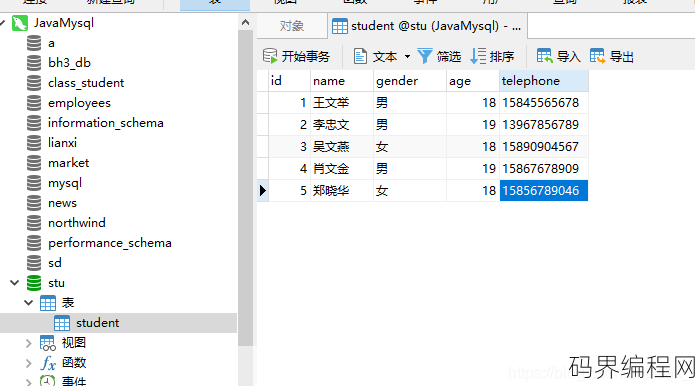Image resolution: width=695 pixels, height=386 pixels.
Task: Expand the 函数 functions node
Action: 29,363
